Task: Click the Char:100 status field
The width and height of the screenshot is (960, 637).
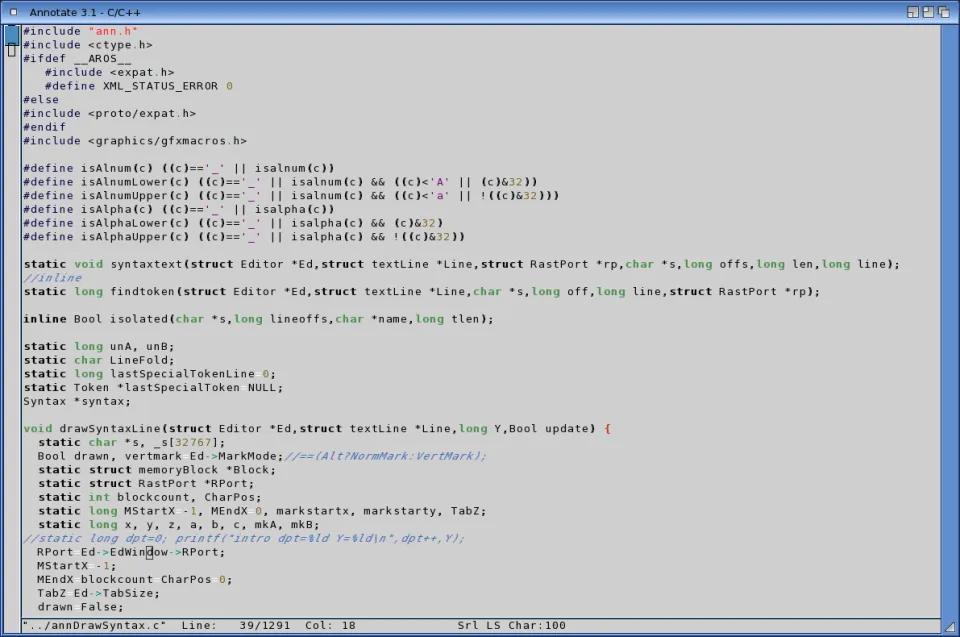Action: 540,625
